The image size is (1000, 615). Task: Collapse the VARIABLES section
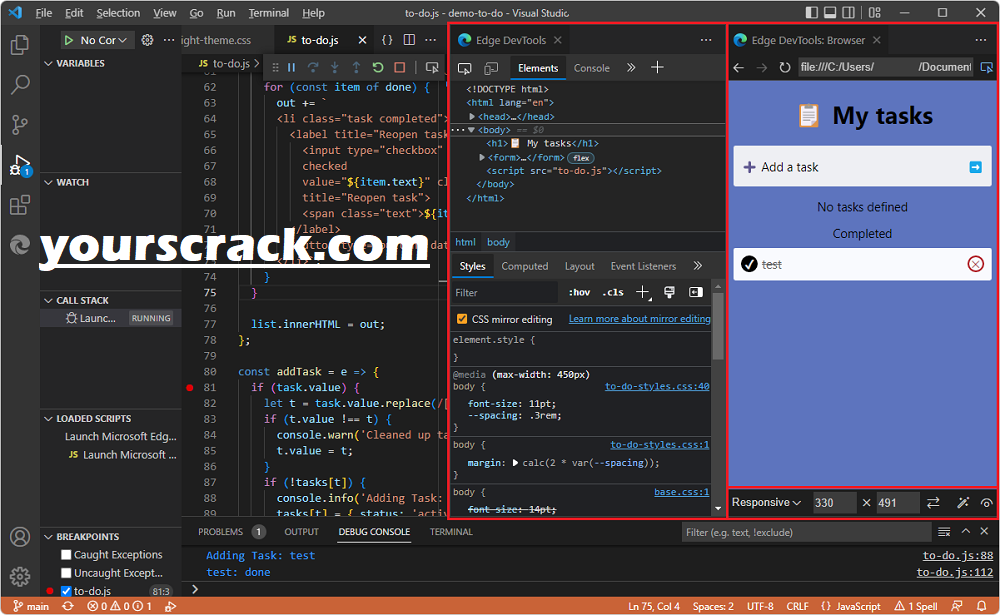pyautogui.click(x=48, y=63)
